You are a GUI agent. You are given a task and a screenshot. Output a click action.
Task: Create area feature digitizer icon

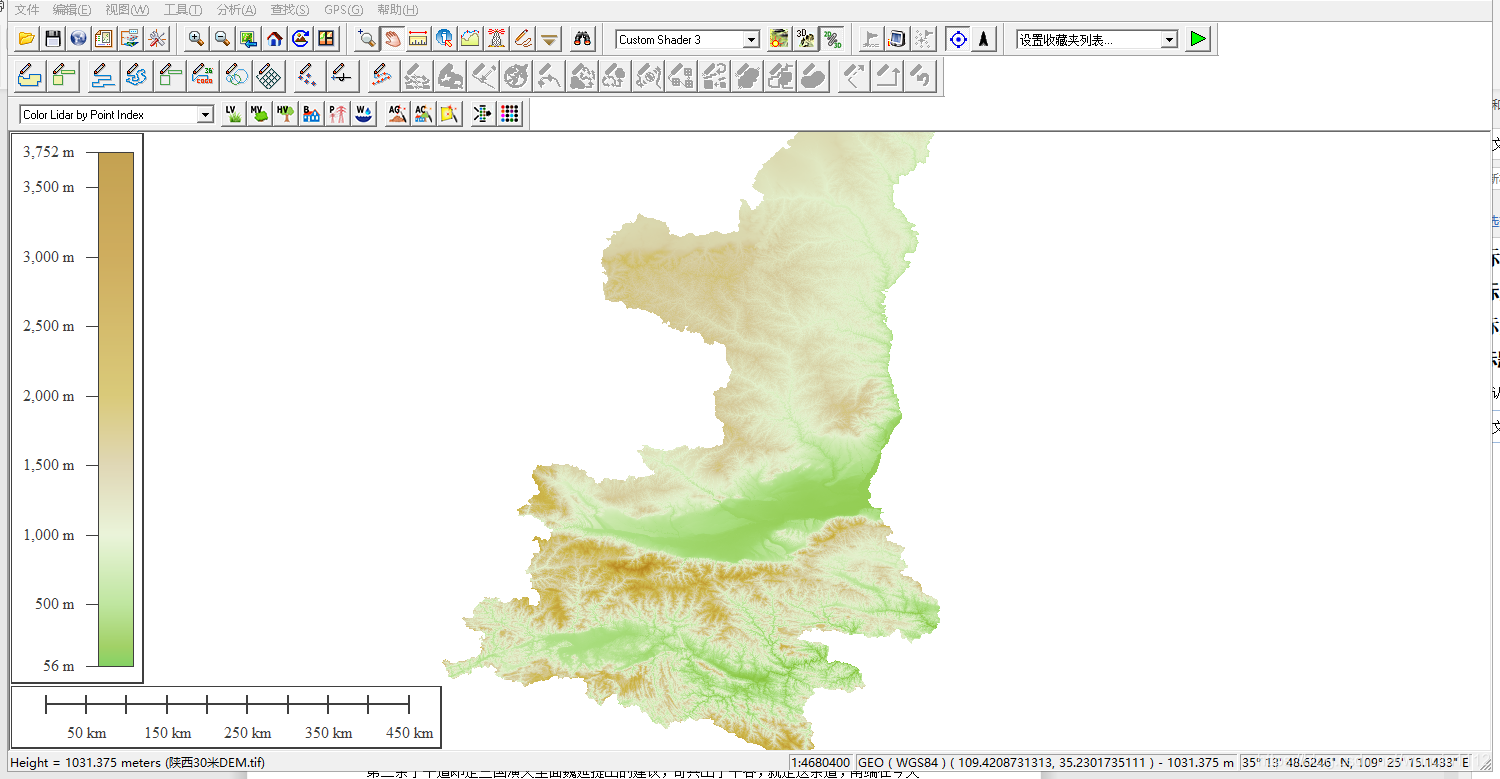(30, 75)
